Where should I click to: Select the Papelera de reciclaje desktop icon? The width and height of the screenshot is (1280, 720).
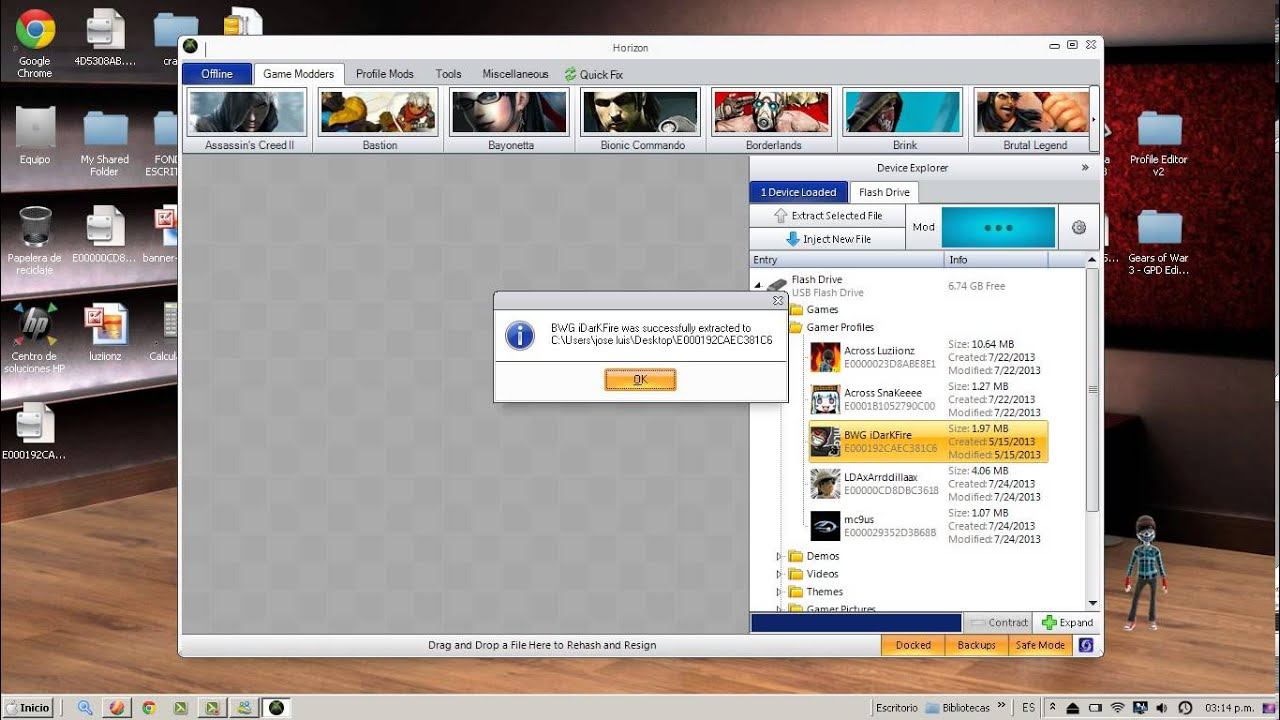35,238
